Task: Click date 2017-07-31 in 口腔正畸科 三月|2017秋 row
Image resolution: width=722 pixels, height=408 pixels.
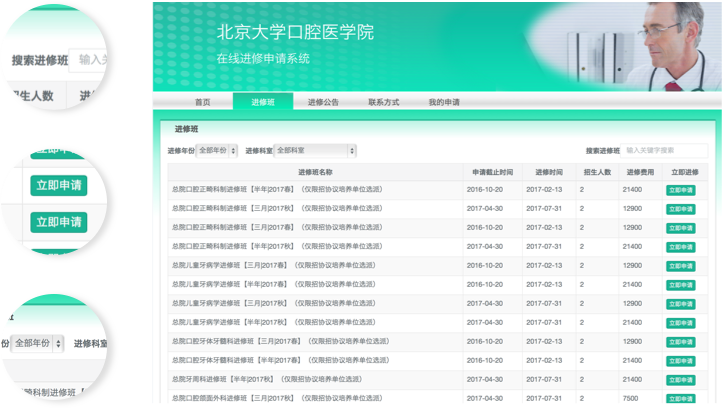Action: [544, 209]
